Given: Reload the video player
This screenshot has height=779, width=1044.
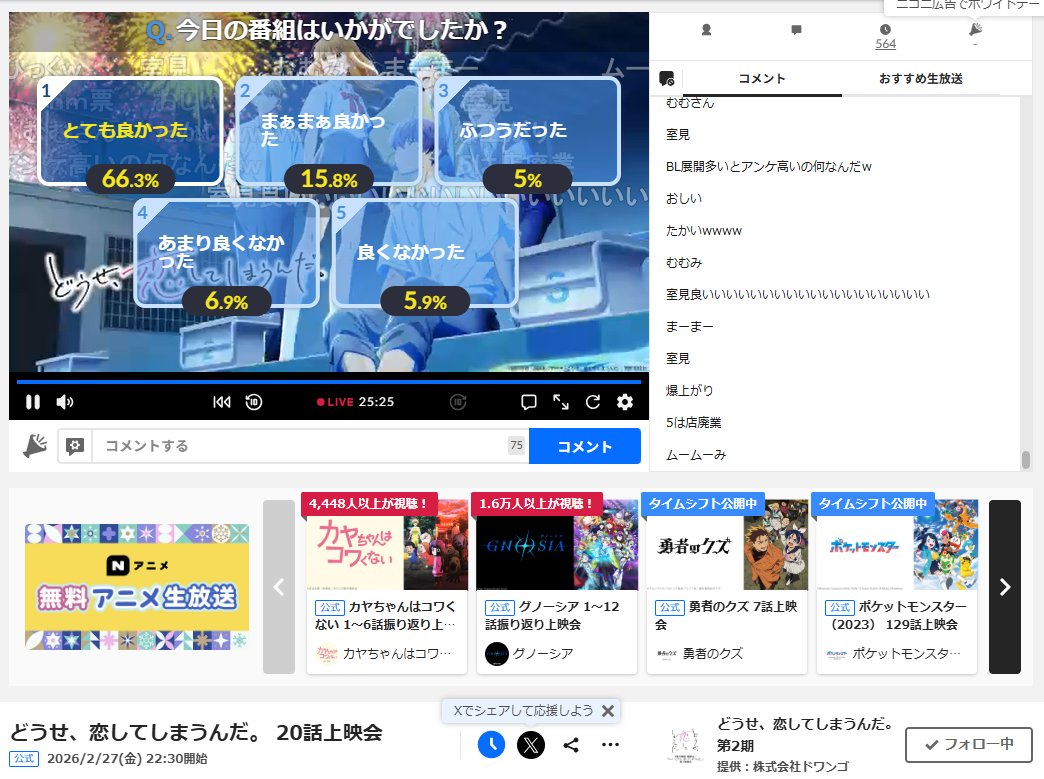Looking at the screenshot, I should (x=593, y=402).
